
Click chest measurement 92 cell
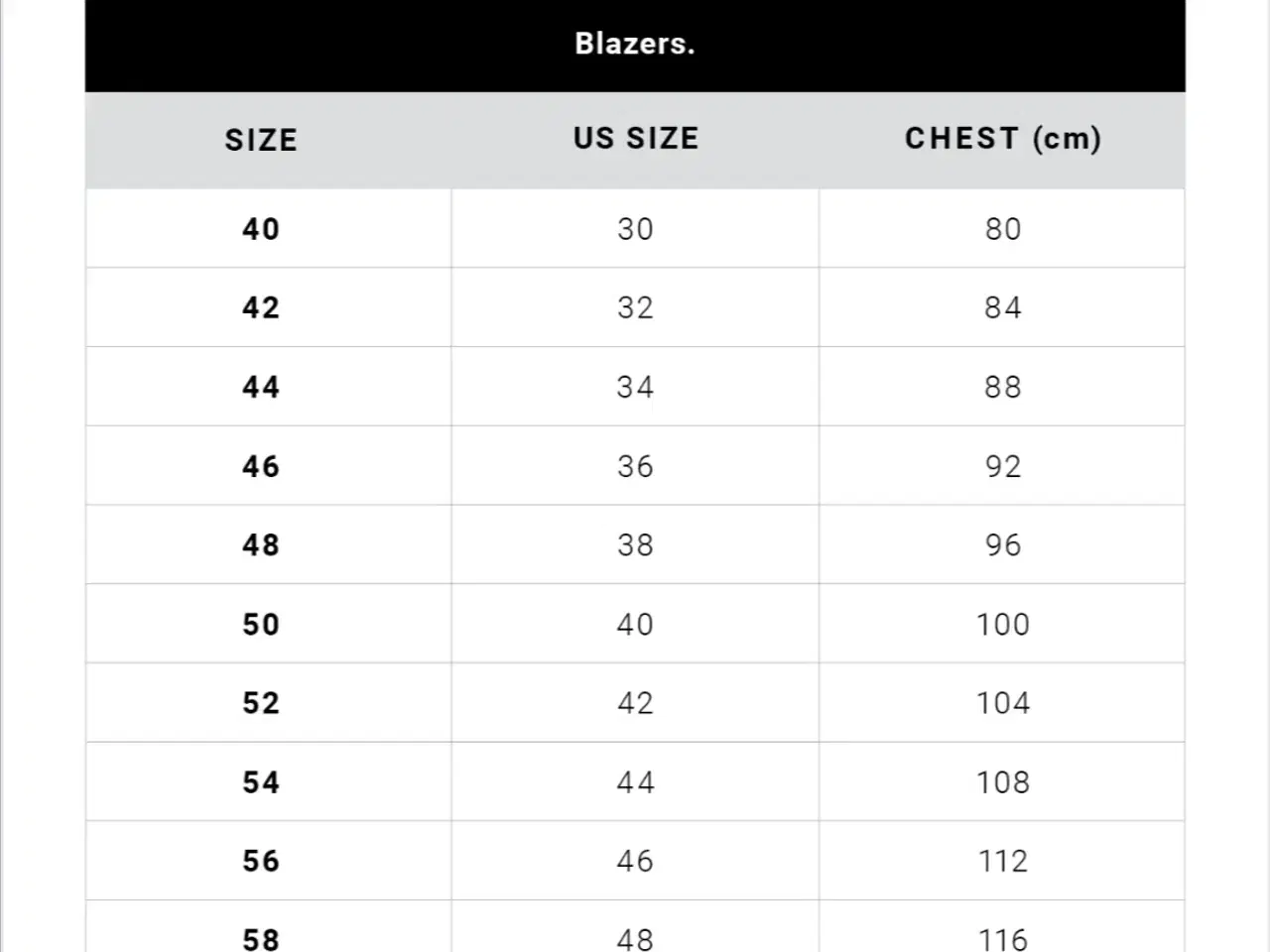pos(1003,466)
